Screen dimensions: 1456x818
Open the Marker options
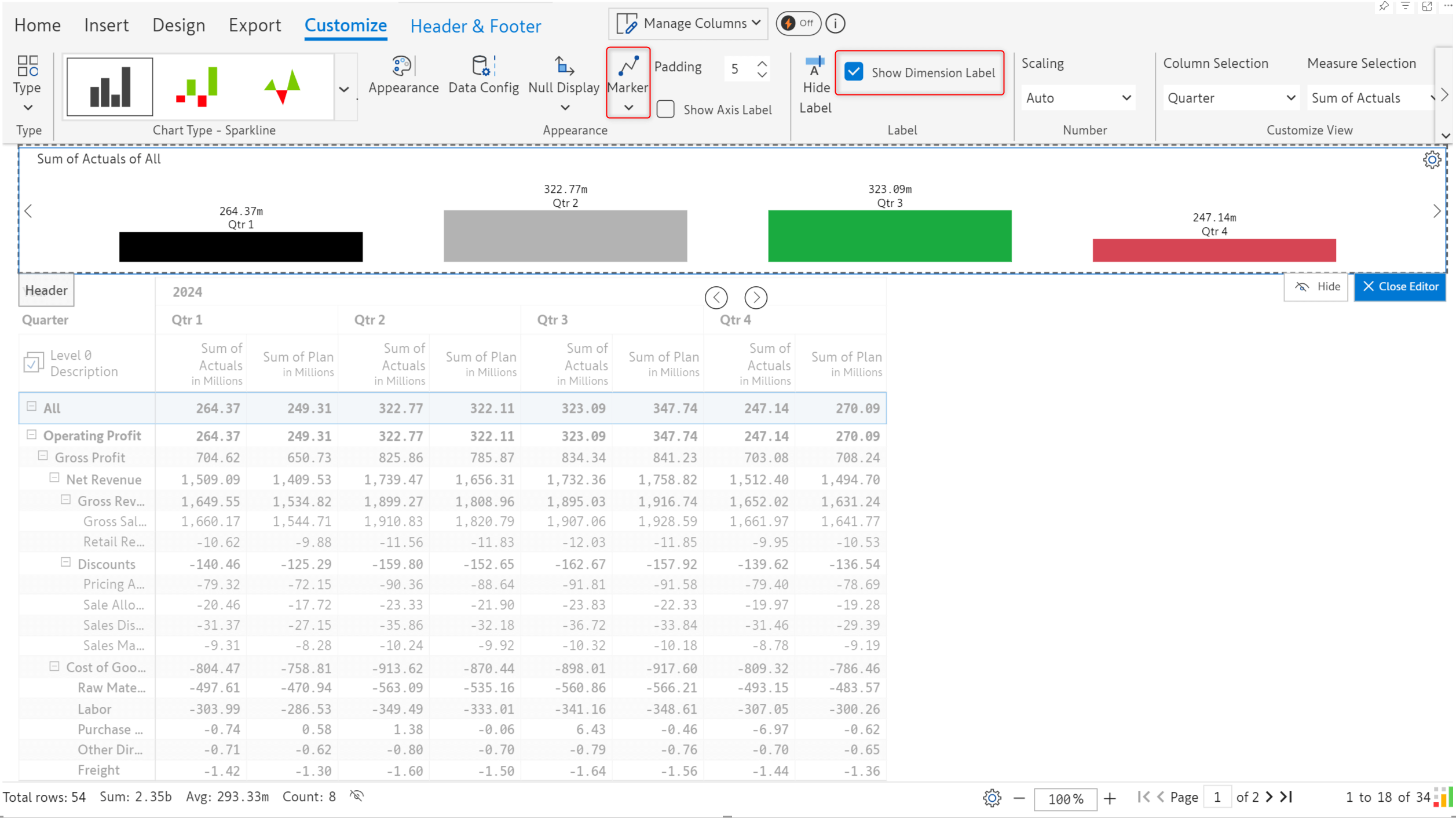click(628, 83)
